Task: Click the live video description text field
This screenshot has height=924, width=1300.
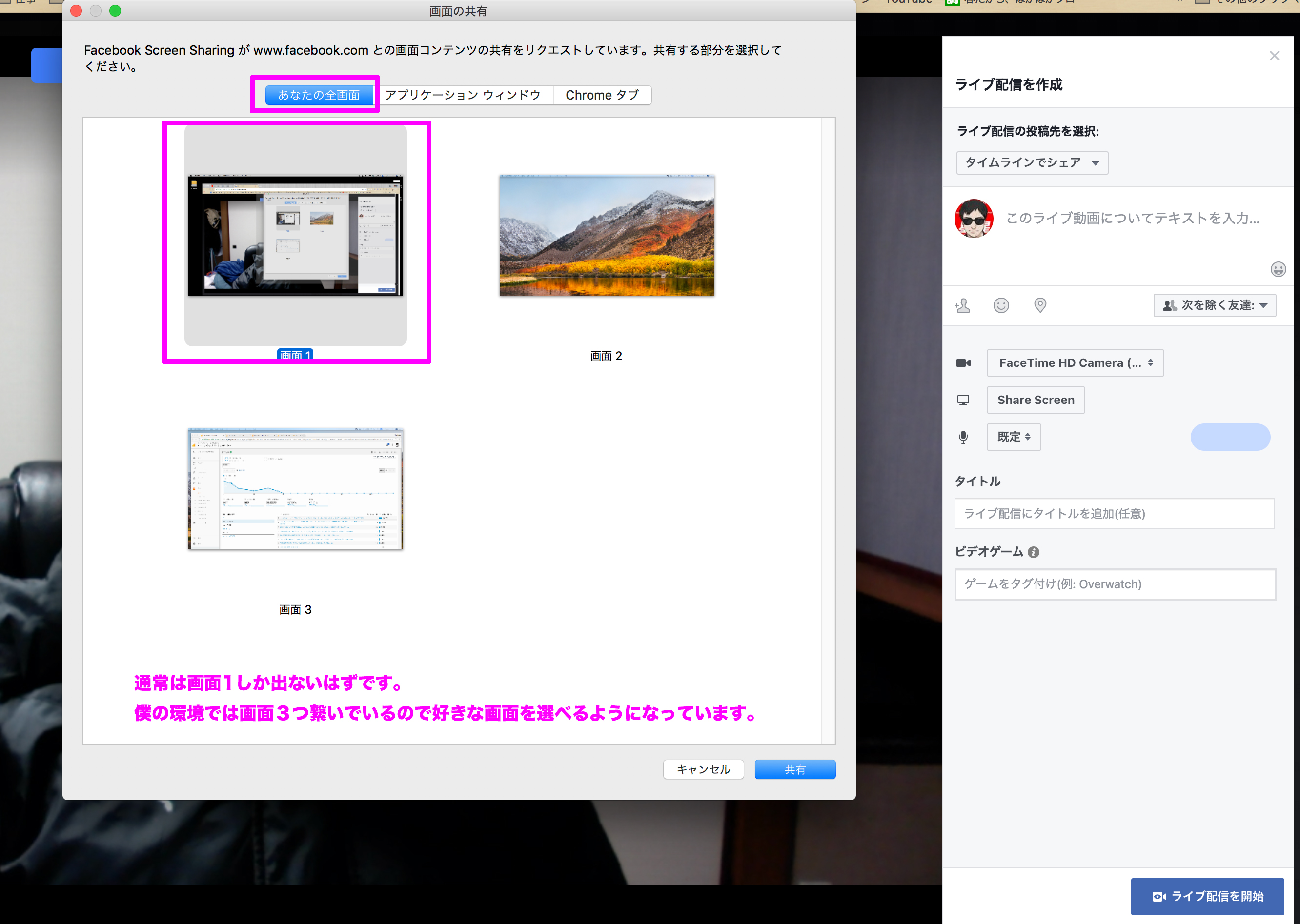Action: point(1133,218)
